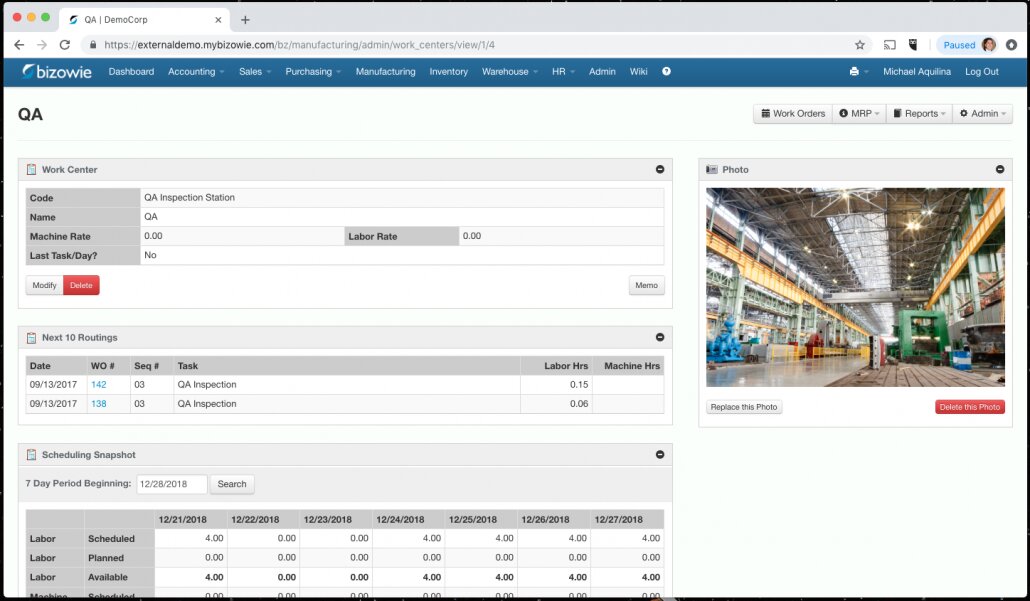Expand the MRP dropdown button
Screen dimensions: 1030x601
click(859, 114)
